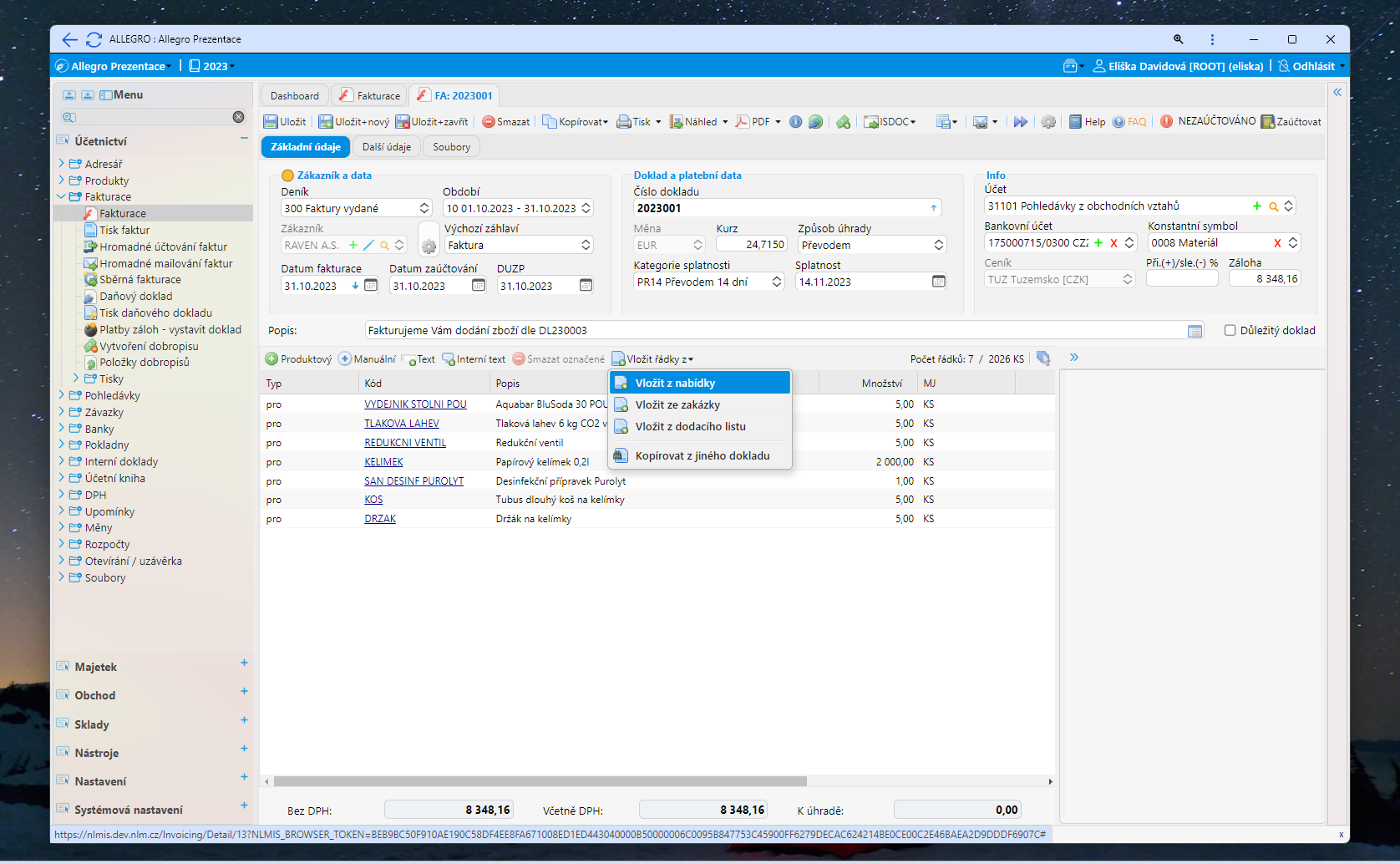
Task: Click the reload page icon
Action: [94, 39]
